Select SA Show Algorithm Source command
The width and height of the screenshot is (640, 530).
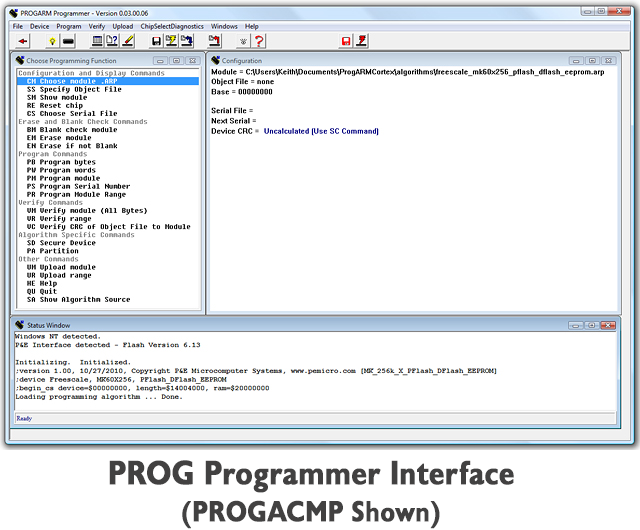(78, 299)
